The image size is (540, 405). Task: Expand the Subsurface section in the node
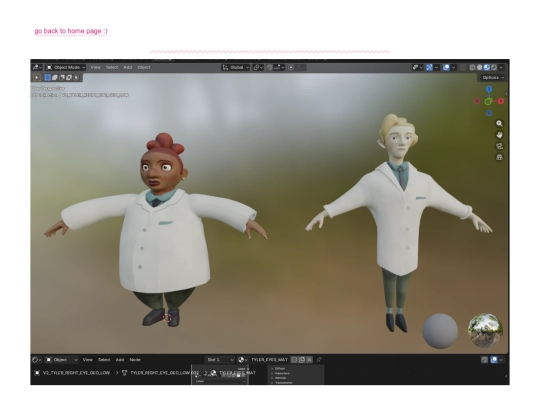[281, 373]
